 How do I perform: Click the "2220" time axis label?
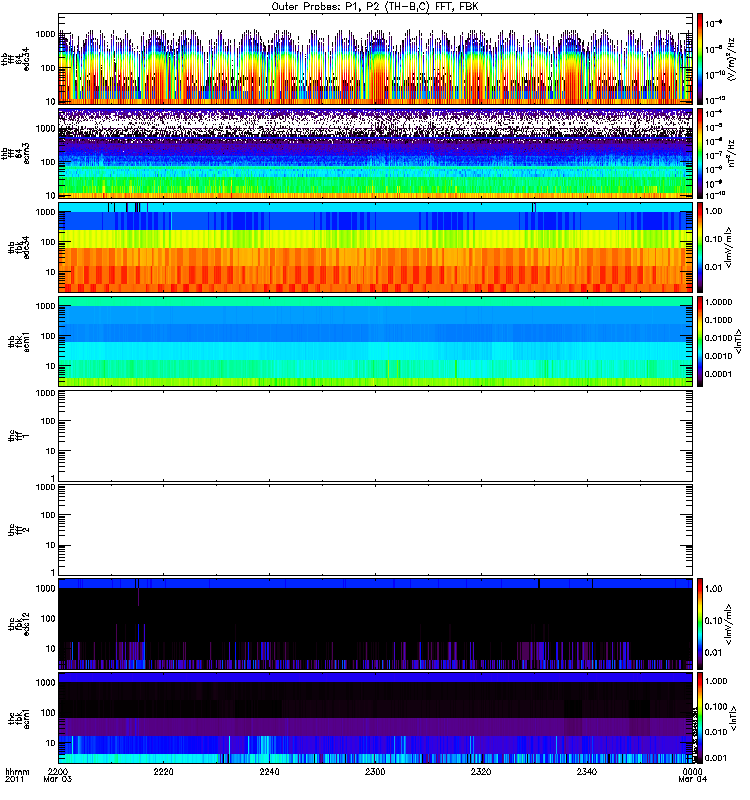[x=163, y=771]
